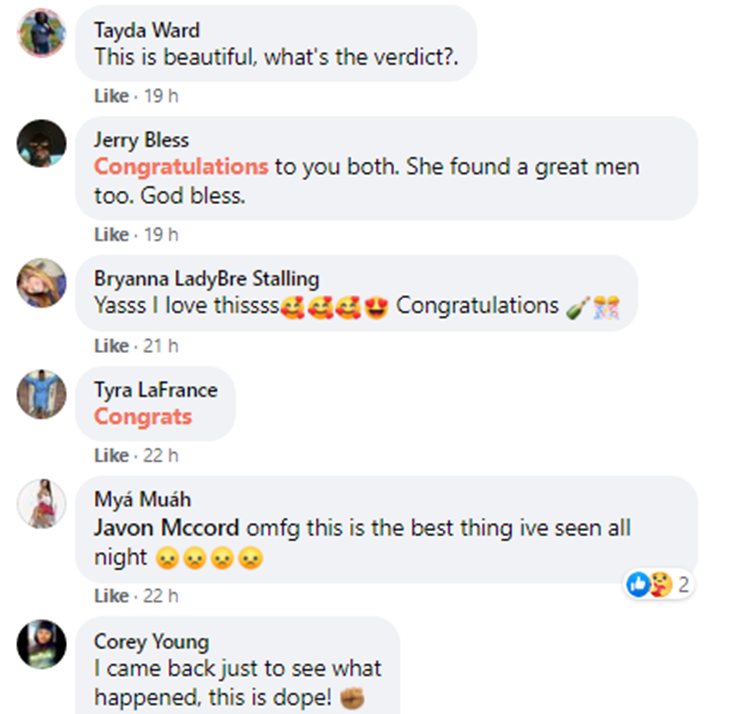Open Corey Young's avatar
This screenshot has height=714, width=750.
[41, 644]
